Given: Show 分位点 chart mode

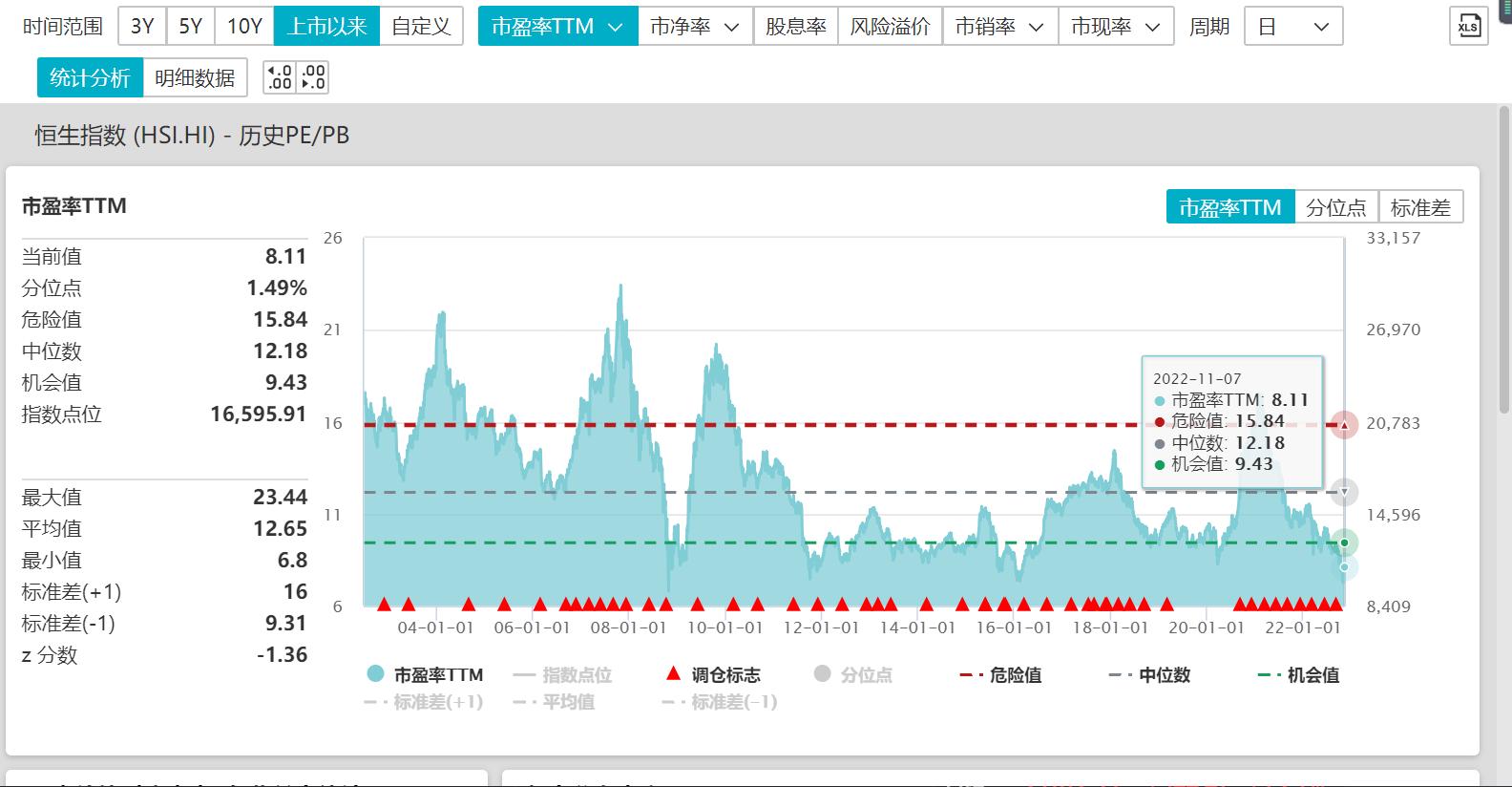Looking at the screenshot, I should [1336, 207].
